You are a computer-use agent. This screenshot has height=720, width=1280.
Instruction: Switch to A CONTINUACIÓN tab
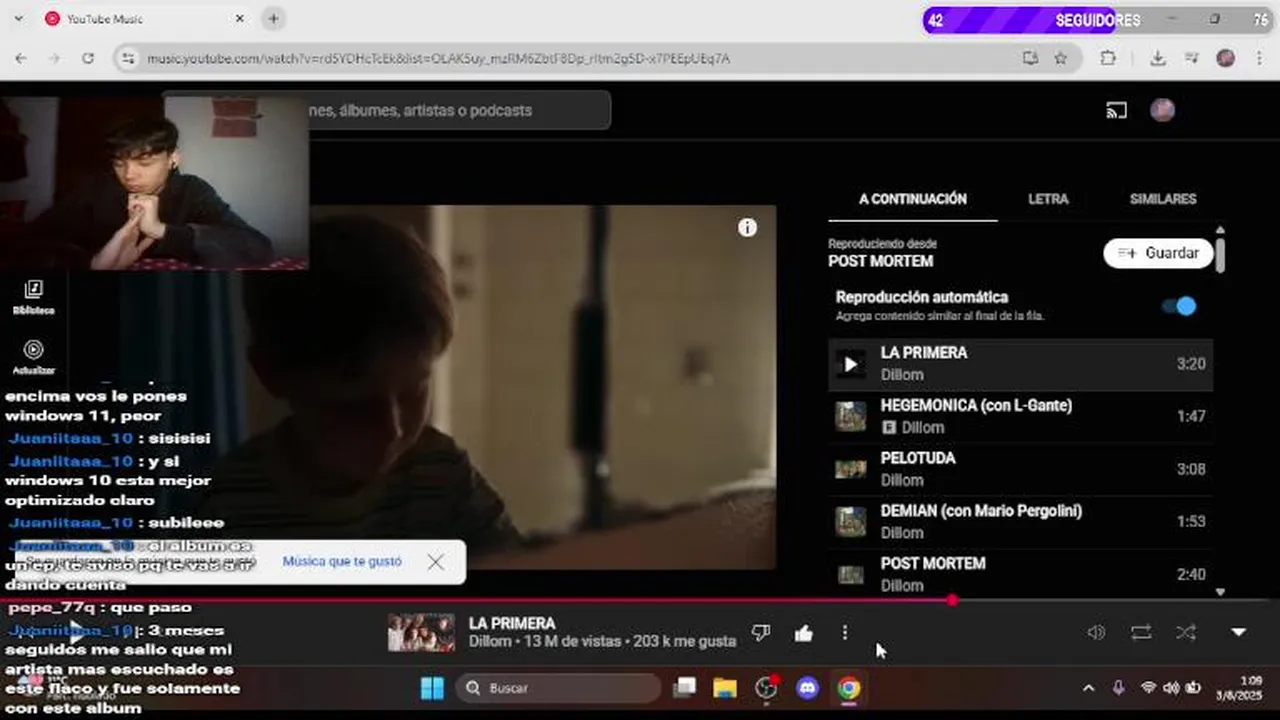(x=913, y=199)
